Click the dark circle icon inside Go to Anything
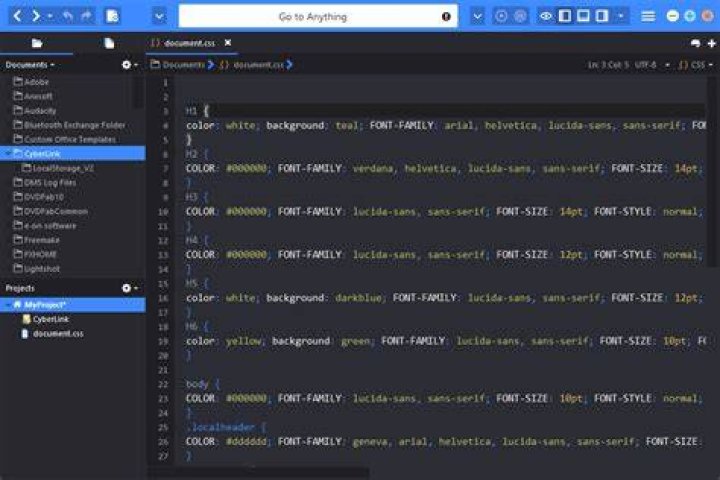Screen dimensions: 720x480 pos(446,17)
